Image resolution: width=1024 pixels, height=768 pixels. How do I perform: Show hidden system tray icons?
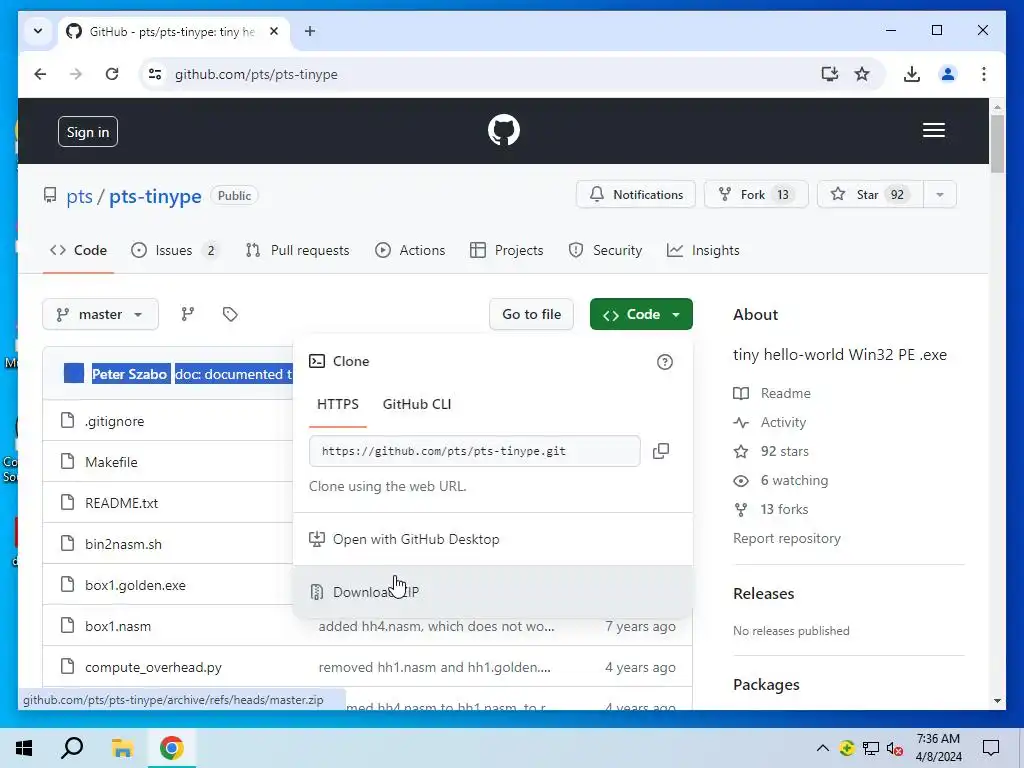click(823, 748)
